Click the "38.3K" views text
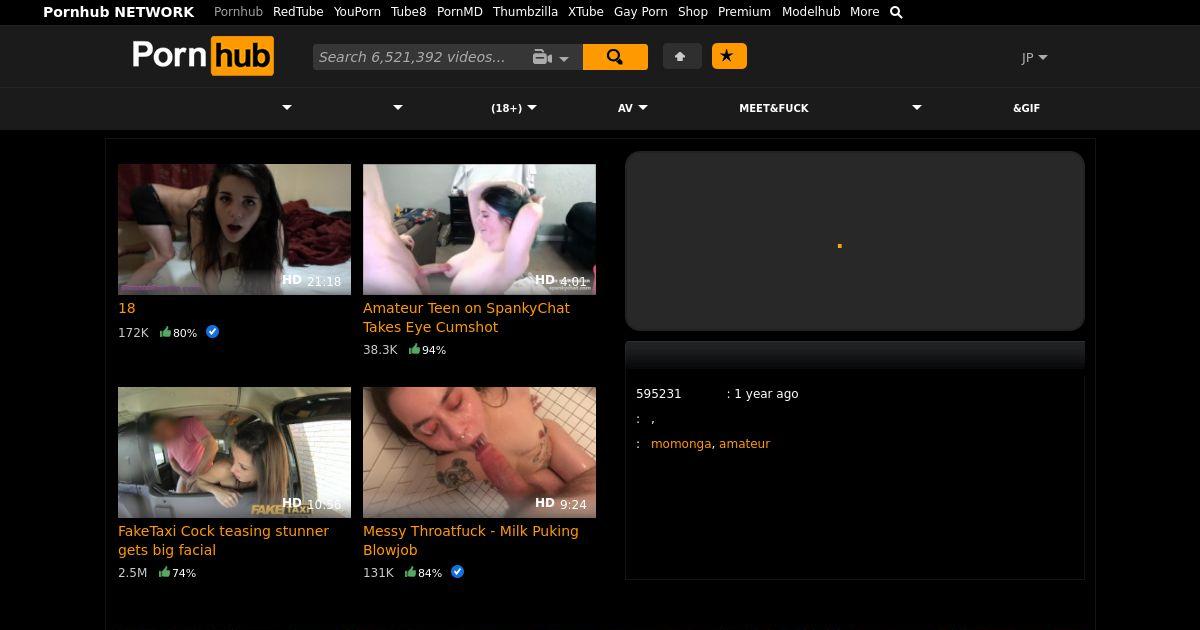 click(380, 350)
